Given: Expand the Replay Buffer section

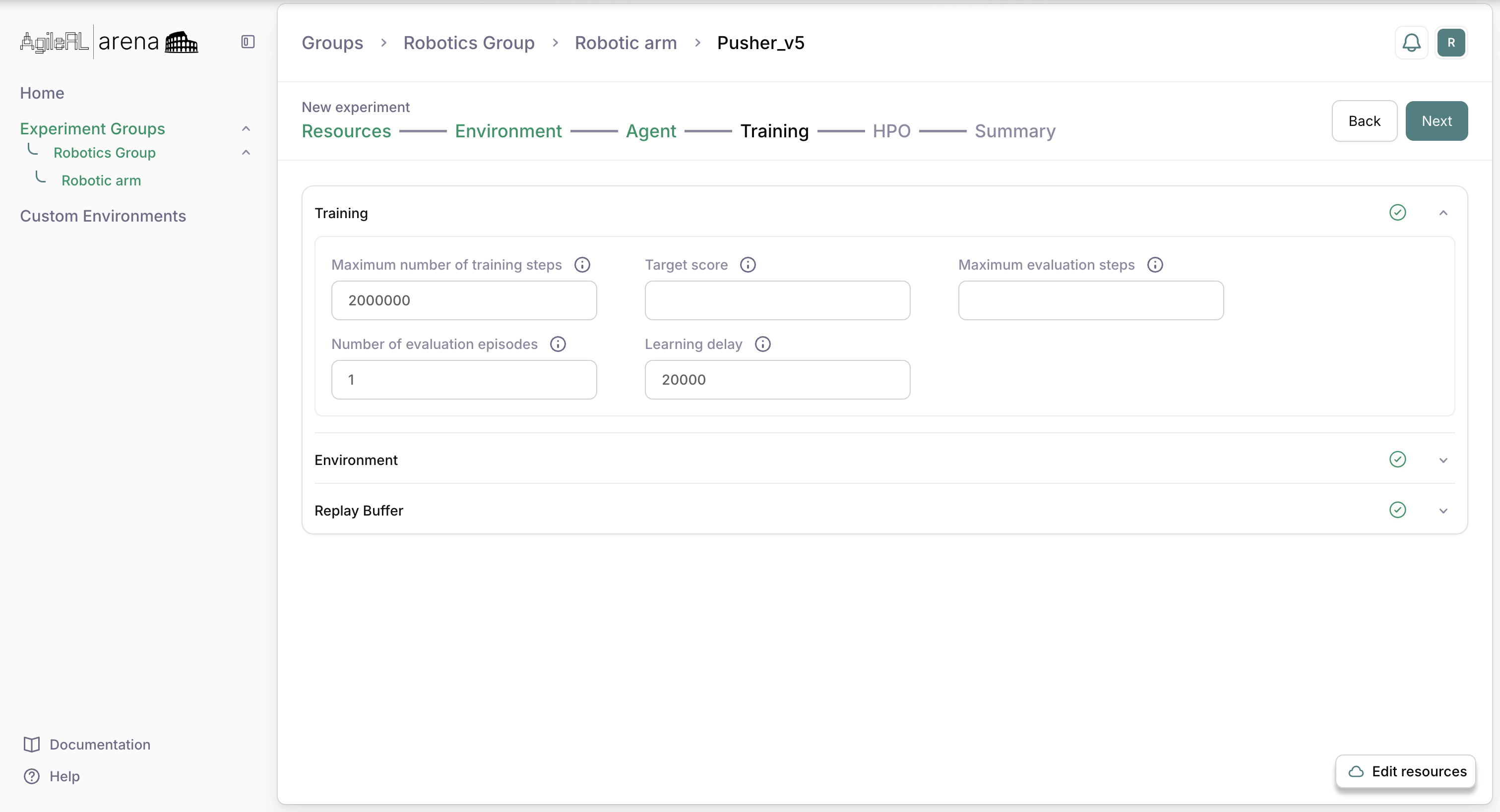Looking at the screenshot, I should [1444, 511].
